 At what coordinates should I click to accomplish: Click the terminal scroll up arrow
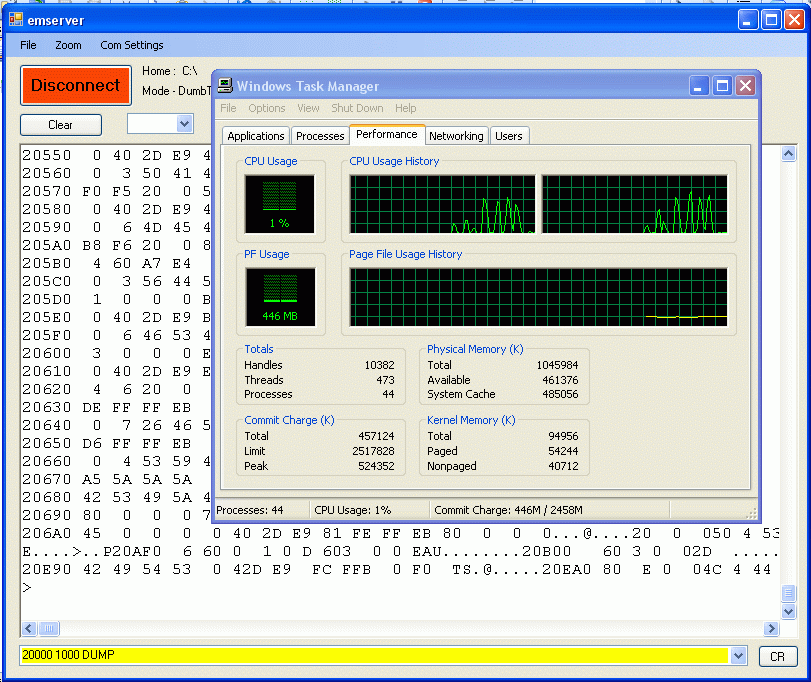coord(788,154)
